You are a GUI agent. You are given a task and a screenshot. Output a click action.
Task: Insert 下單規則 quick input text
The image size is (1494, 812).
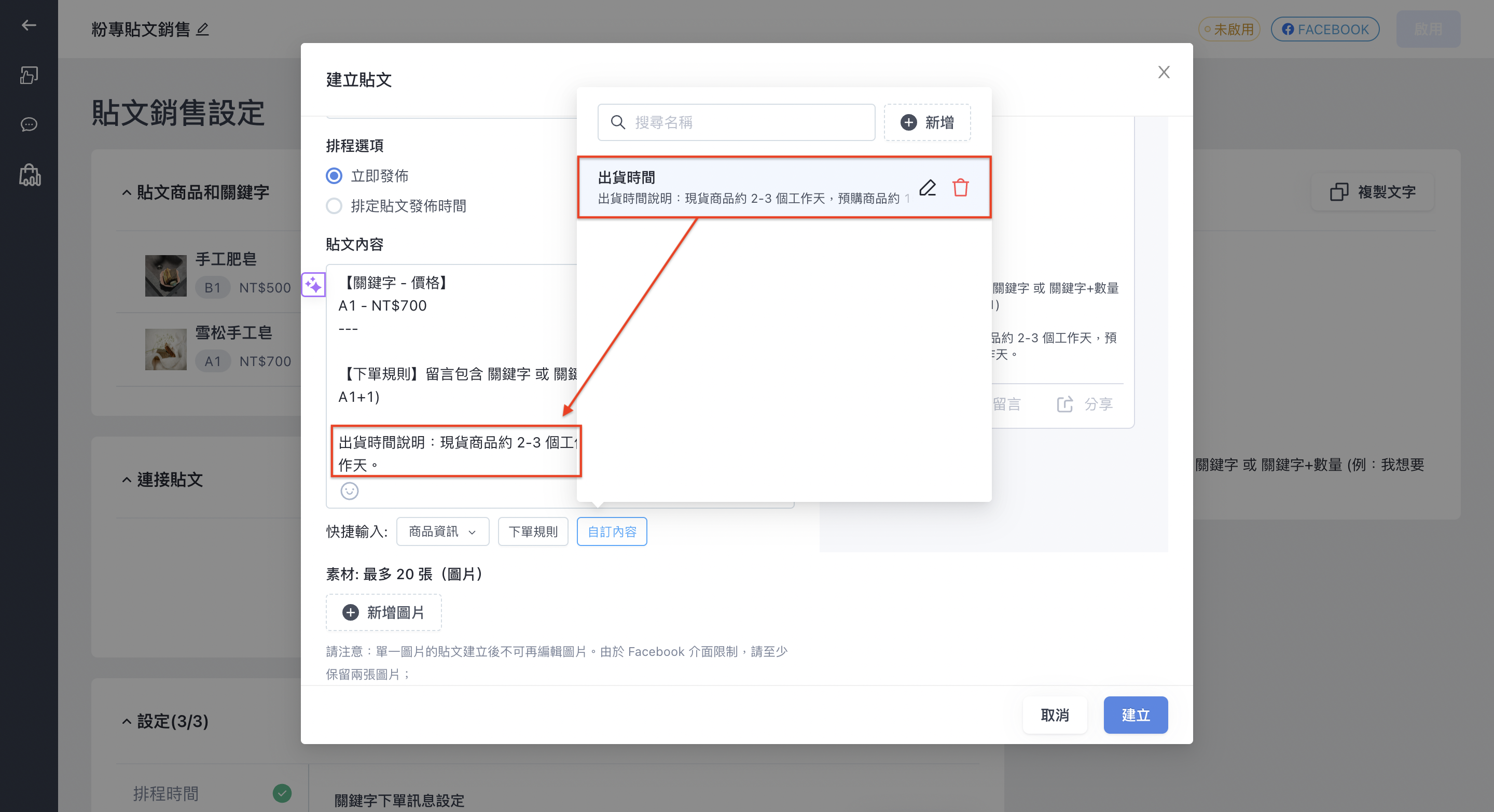[533, 531]
